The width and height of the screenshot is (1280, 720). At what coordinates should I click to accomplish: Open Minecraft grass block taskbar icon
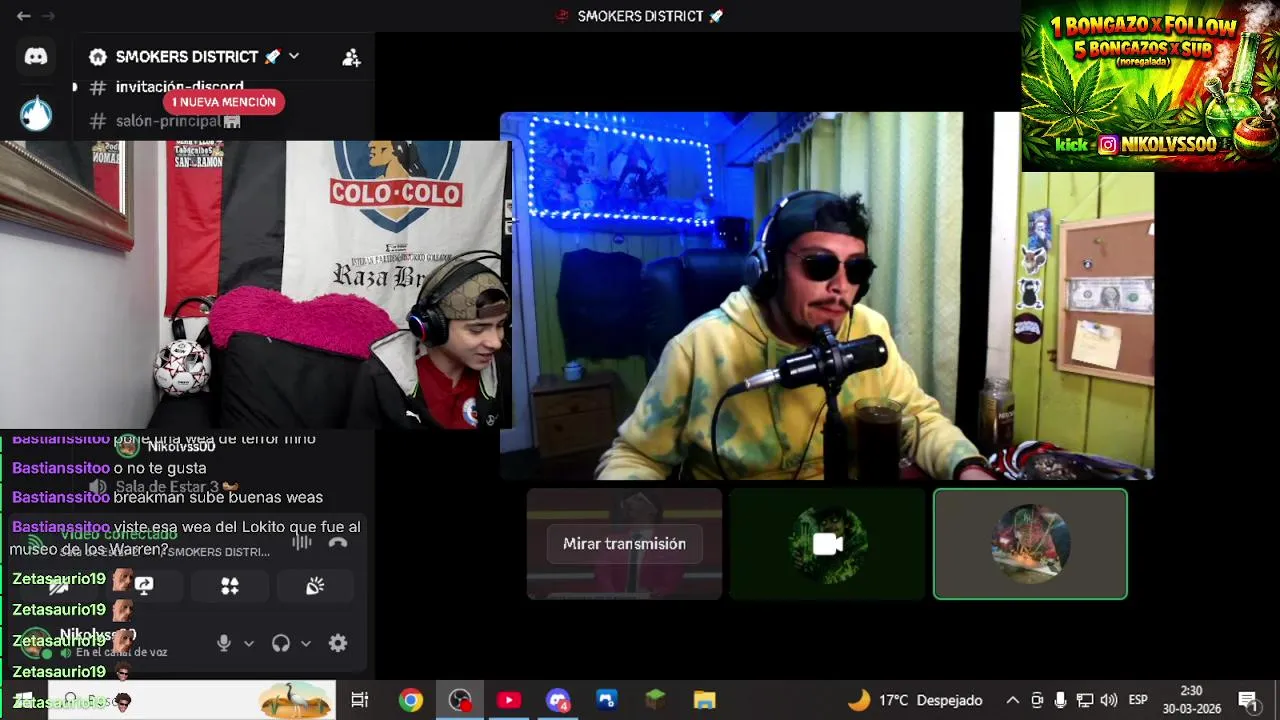click(x=656, y=700)
